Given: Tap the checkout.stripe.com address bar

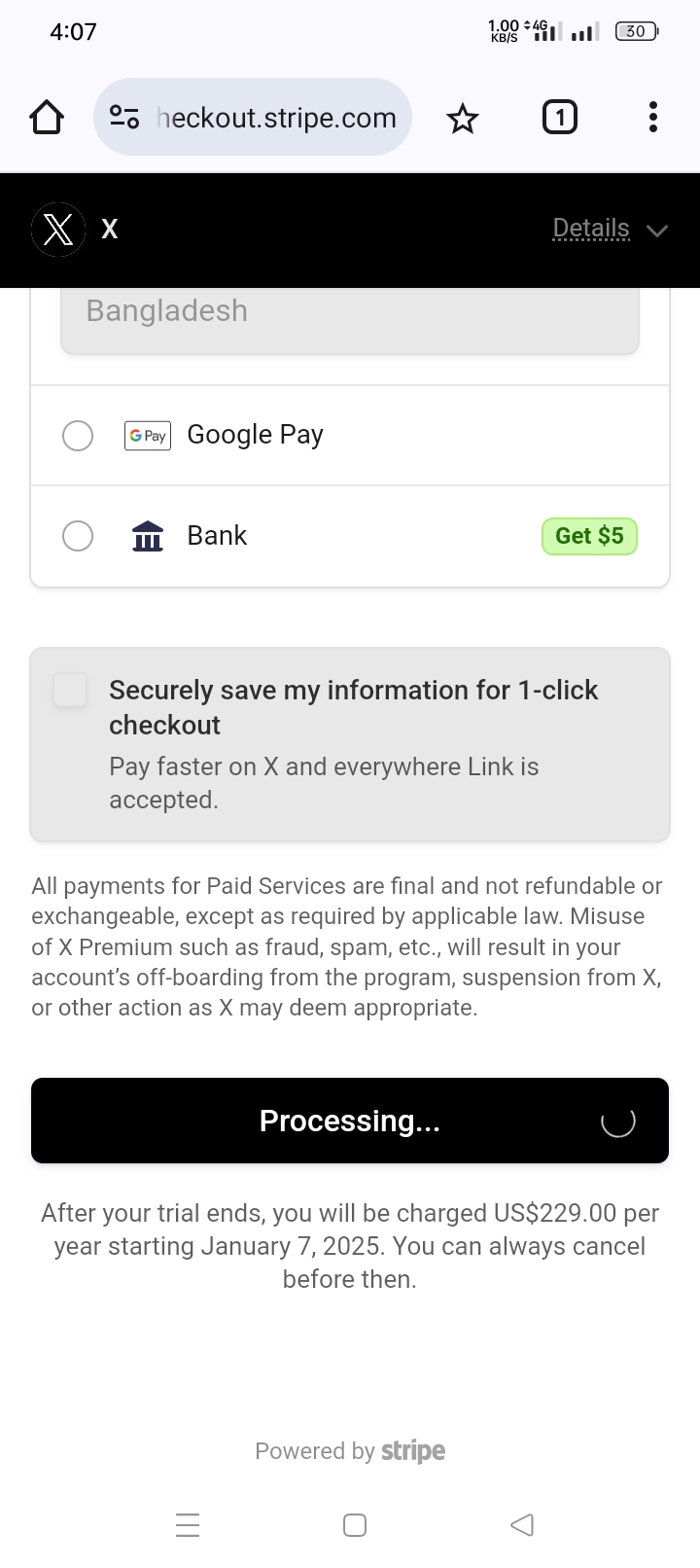Looking at the screenshot, I should 276,118.
